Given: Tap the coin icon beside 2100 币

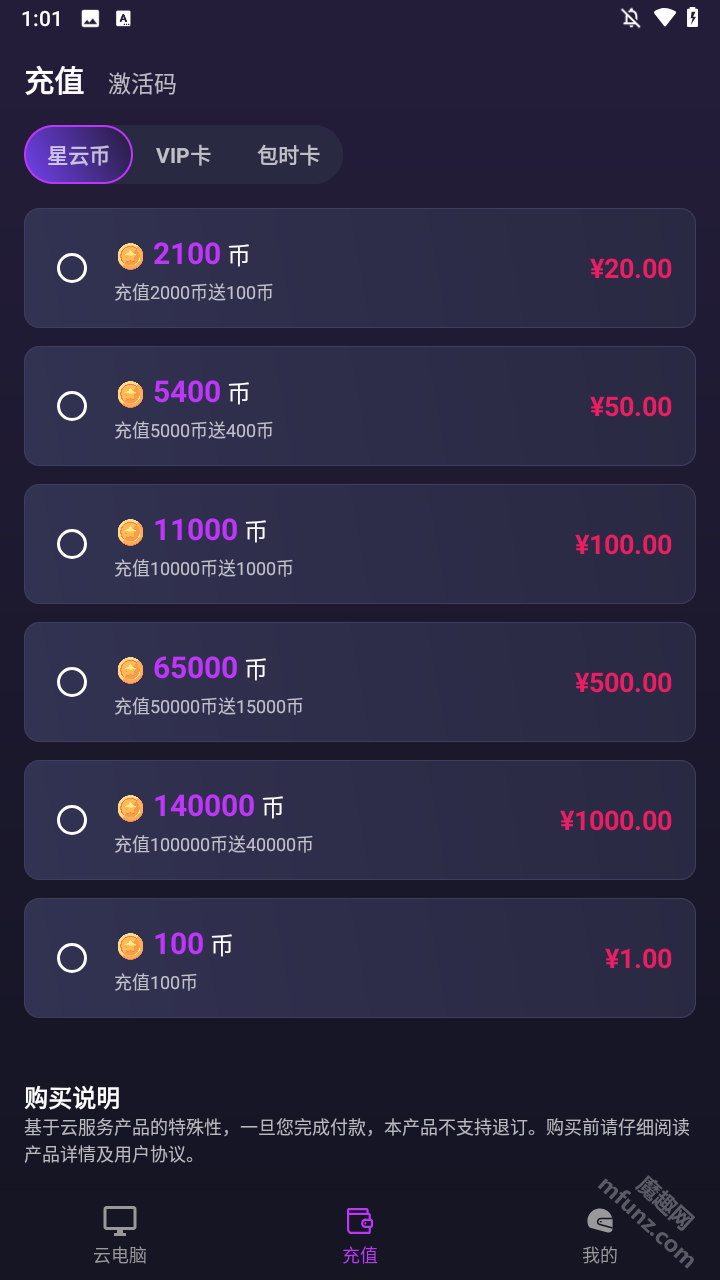Looking at the screenshot, I should (130, 256).
